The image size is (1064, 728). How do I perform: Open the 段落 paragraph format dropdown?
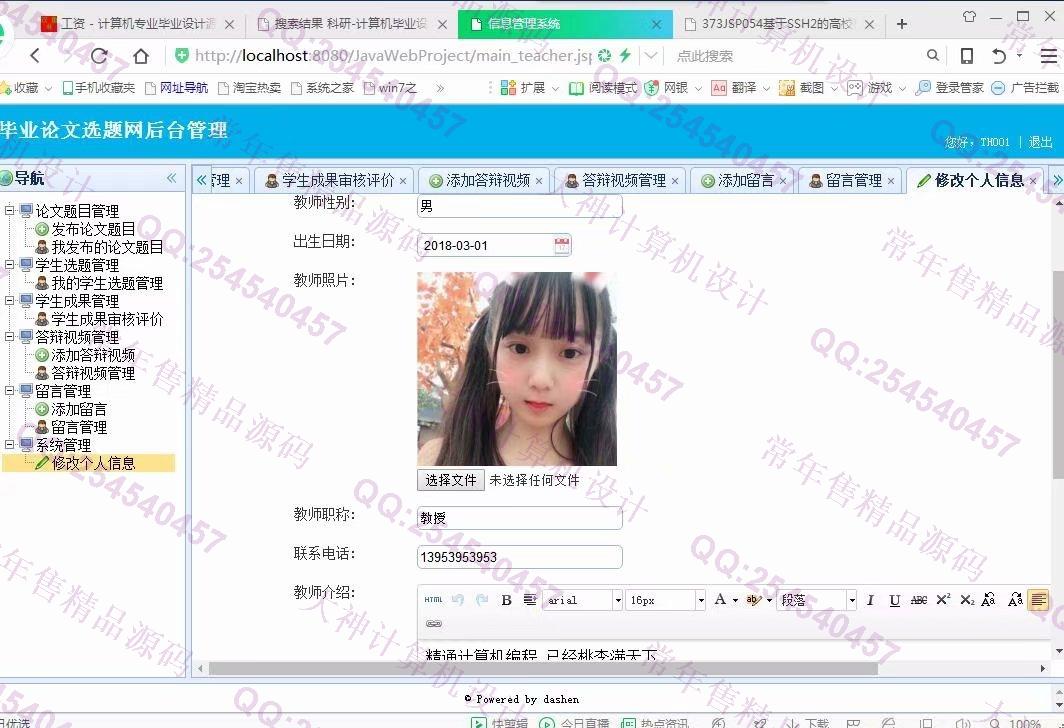tap(852, 600)
